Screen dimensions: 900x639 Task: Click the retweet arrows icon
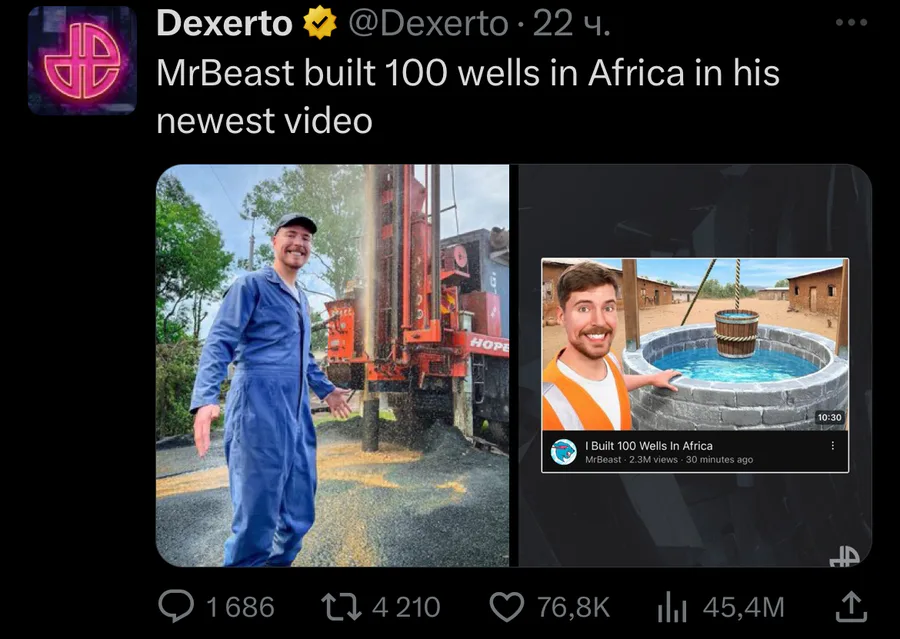[x=341, y=607]
